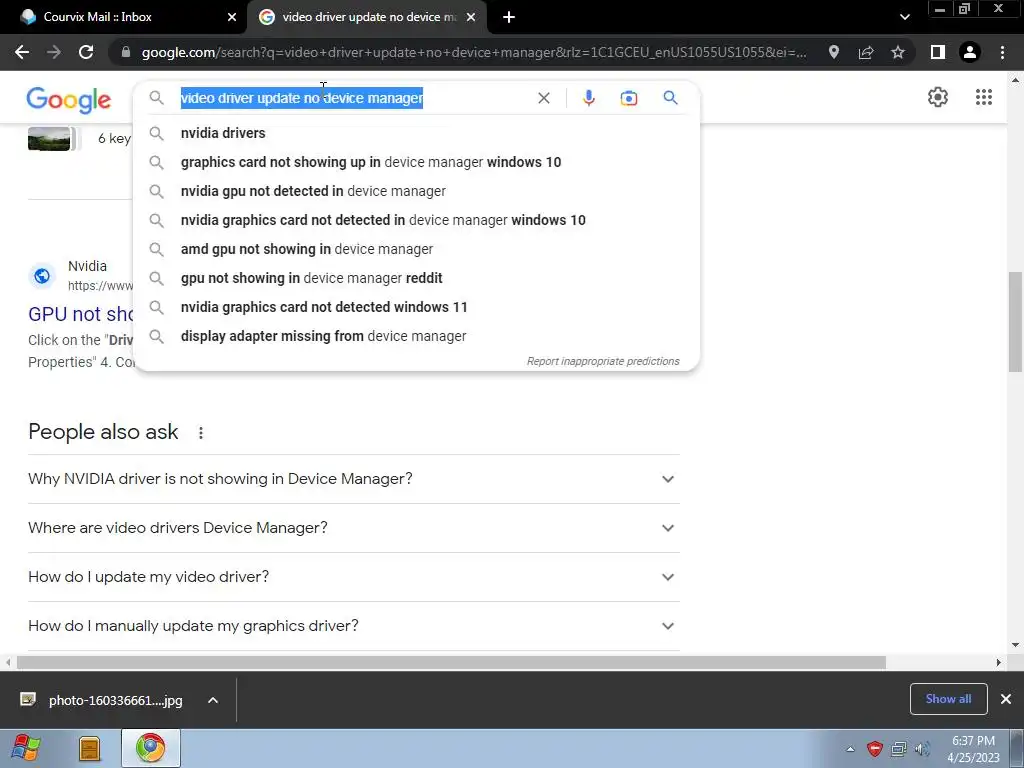Go back to previous page
This screenshot has width=1024, height=768.
pyautogui.click(x=22, y=52)
